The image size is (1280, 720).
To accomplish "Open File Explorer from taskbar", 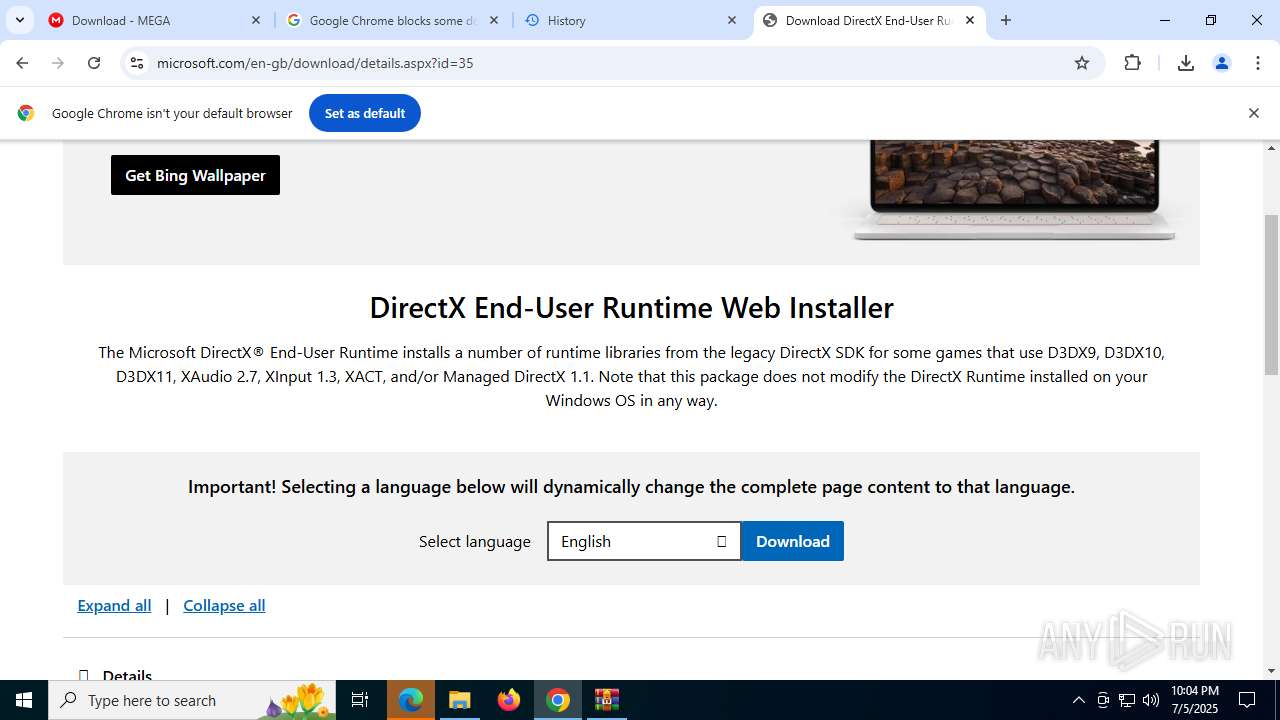I will (x=459, y=700).
